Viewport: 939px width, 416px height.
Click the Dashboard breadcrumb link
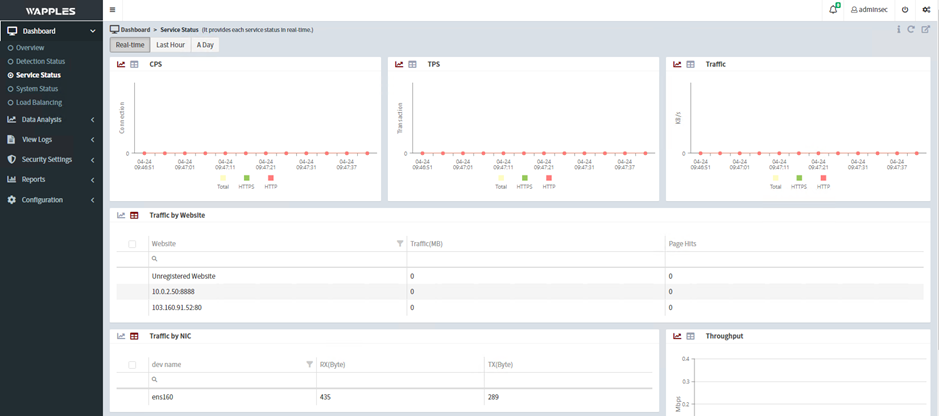pos(135,30)
